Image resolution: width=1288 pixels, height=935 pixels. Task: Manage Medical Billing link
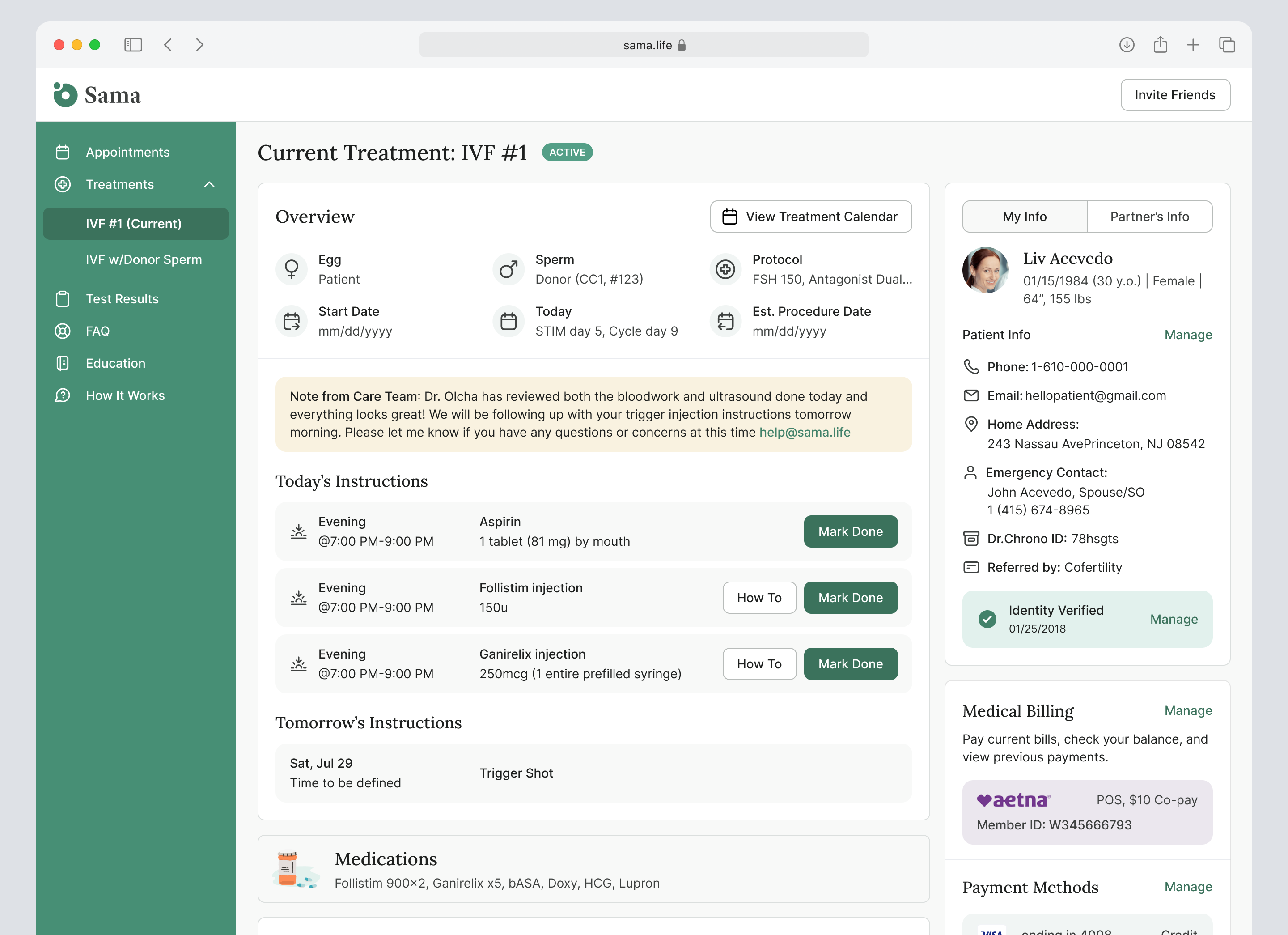point(1188,710)
